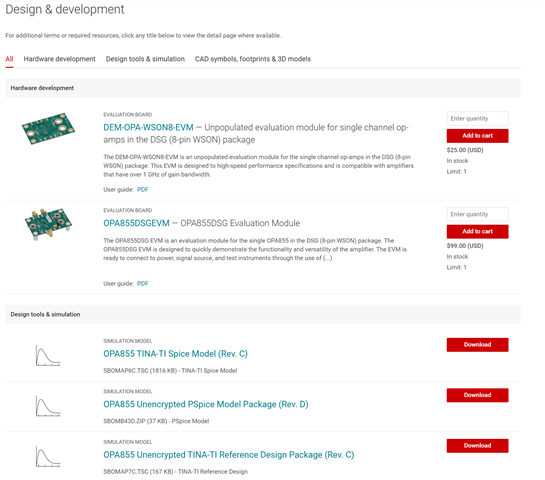
Task: Click the $99.00 (USD) price text
Action: coord(465,246)
